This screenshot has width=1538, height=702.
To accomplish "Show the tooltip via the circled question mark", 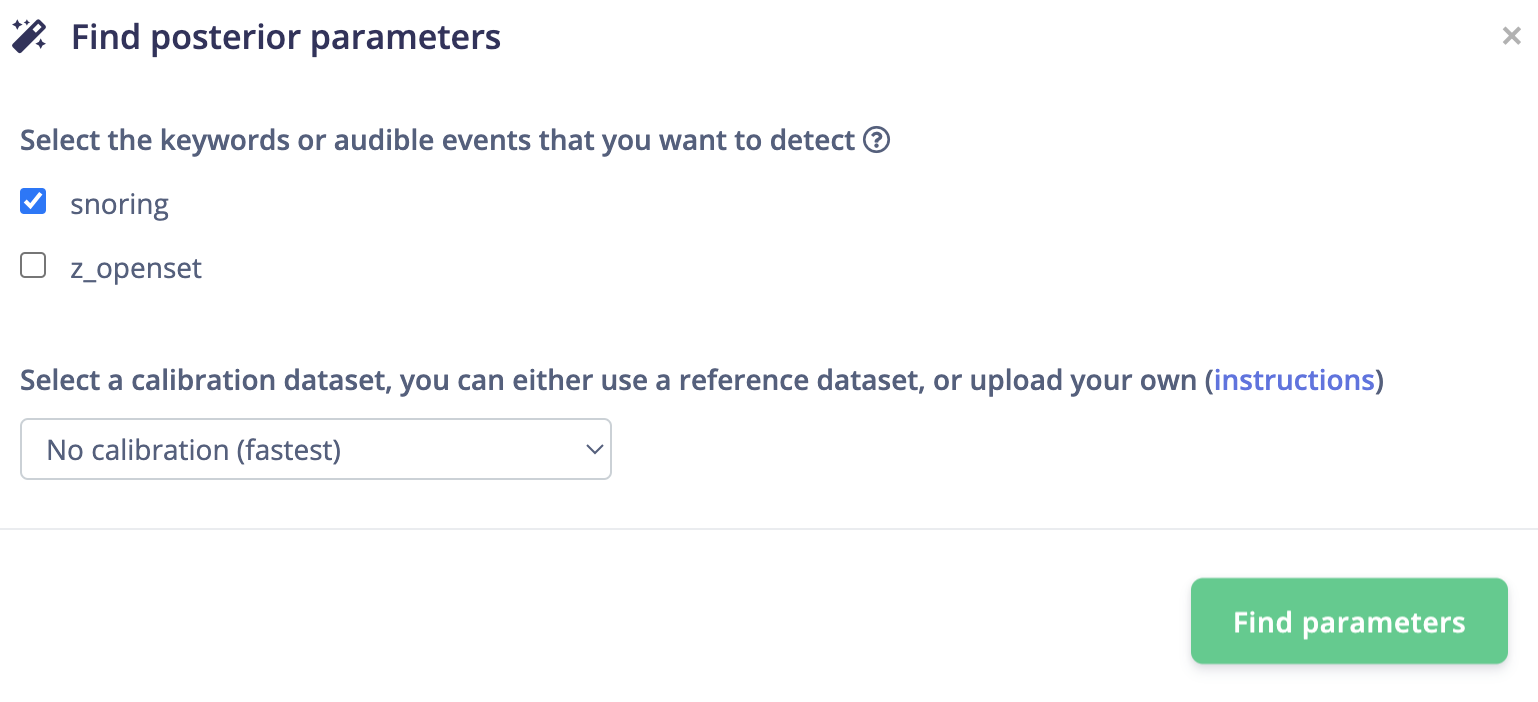I will pos(876,140).
